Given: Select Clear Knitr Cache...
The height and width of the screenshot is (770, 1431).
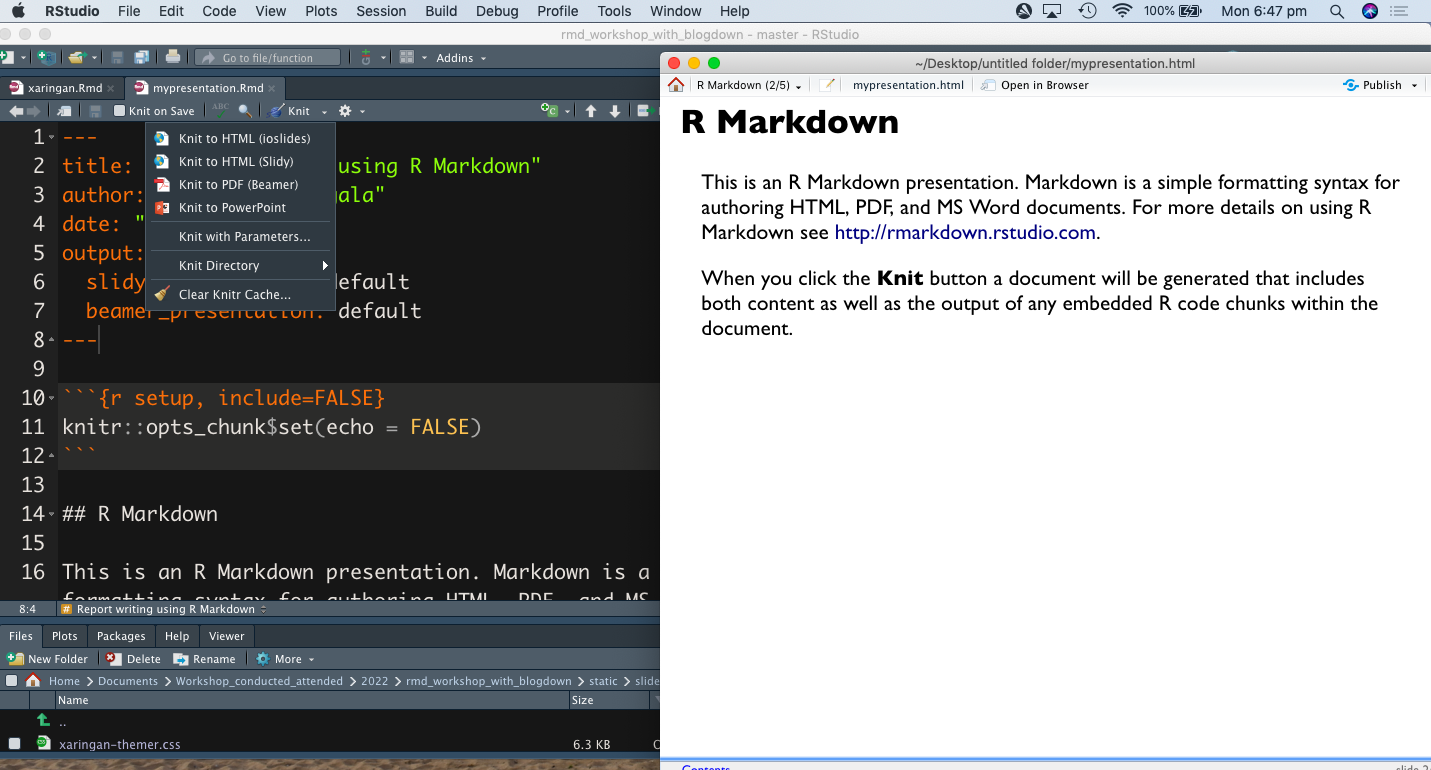Looking at the screenshot, I should (x=240, y=294).
